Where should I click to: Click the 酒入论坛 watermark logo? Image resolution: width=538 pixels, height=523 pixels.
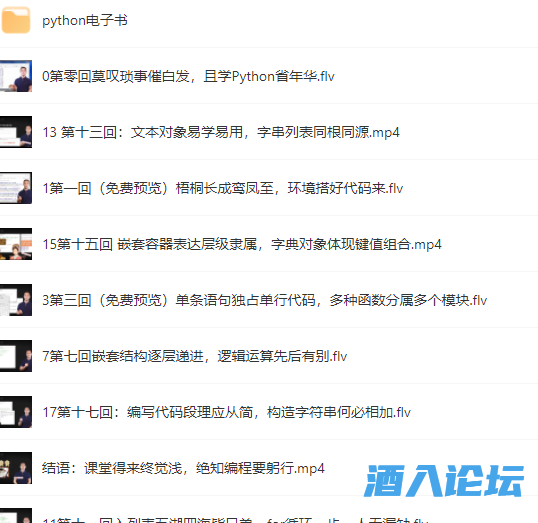coord(444,480)
